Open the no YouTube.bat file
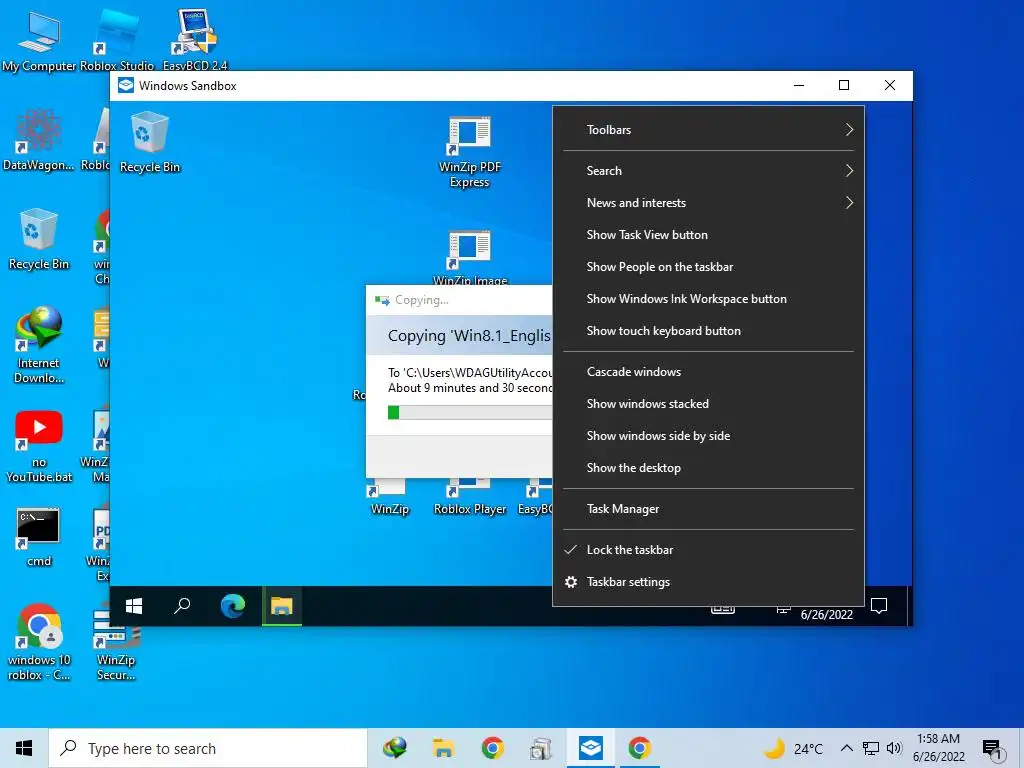This screenshot has width=1024, height=768. coord(39,445)
